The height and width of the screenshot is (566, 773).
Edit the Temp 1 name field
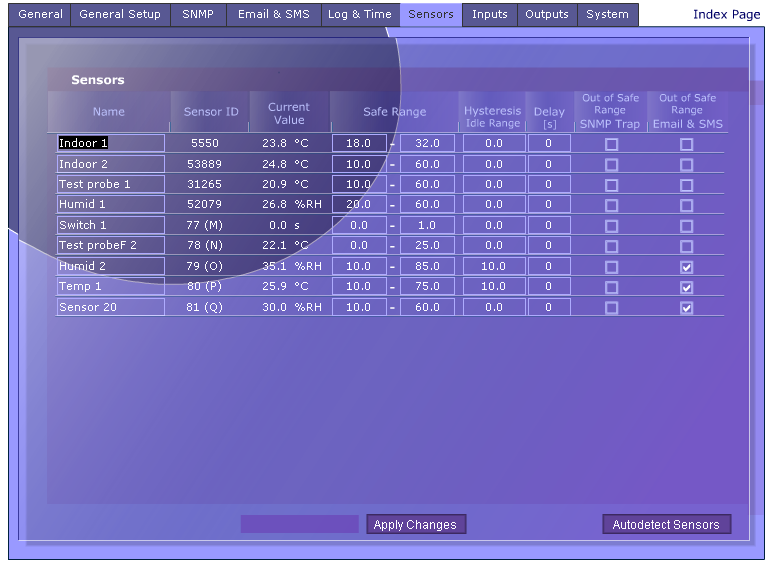coord(110,286)
